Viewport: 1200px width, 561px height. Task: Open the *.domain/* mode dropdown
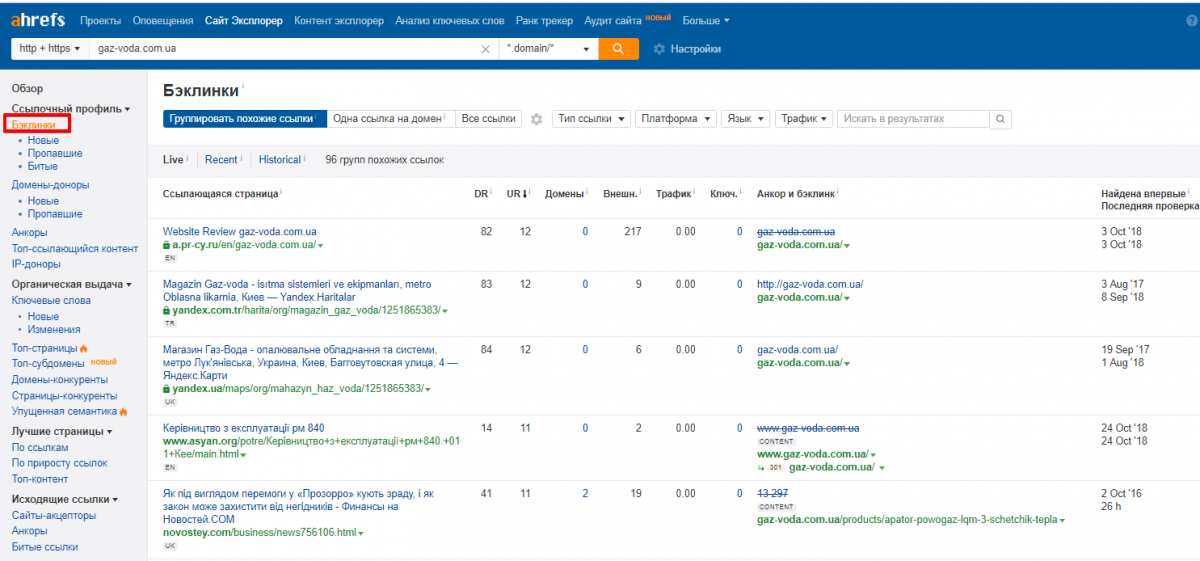pyautogui.click(x=548, y=48)
